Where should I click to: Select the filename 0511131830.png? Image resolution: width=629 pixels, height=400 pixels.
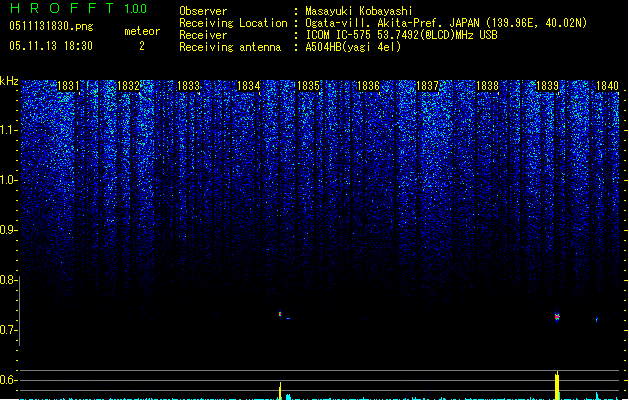coord(51,26)
